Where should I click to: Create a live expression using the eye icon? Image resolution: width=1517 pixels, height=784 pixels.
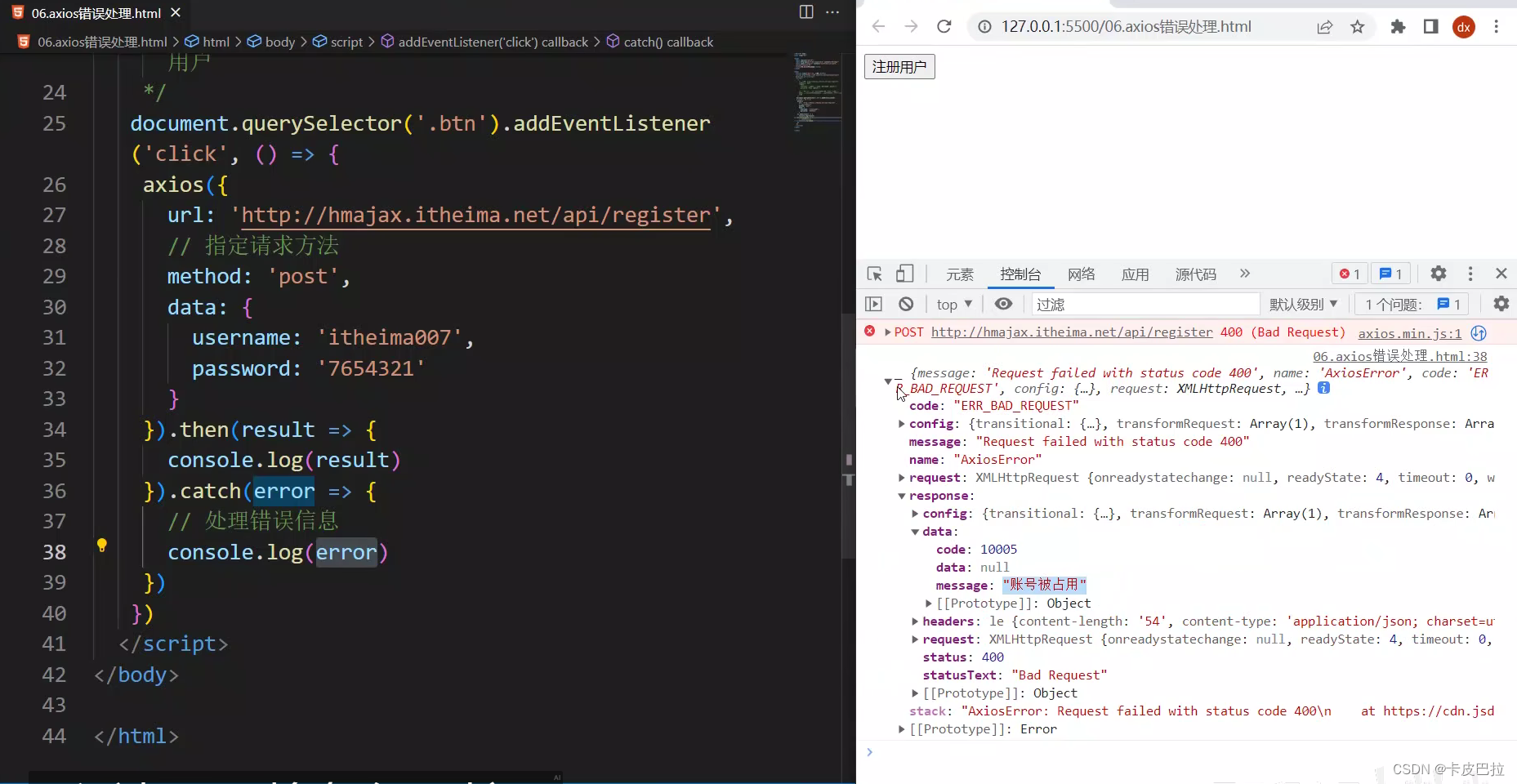point(1003,304)
